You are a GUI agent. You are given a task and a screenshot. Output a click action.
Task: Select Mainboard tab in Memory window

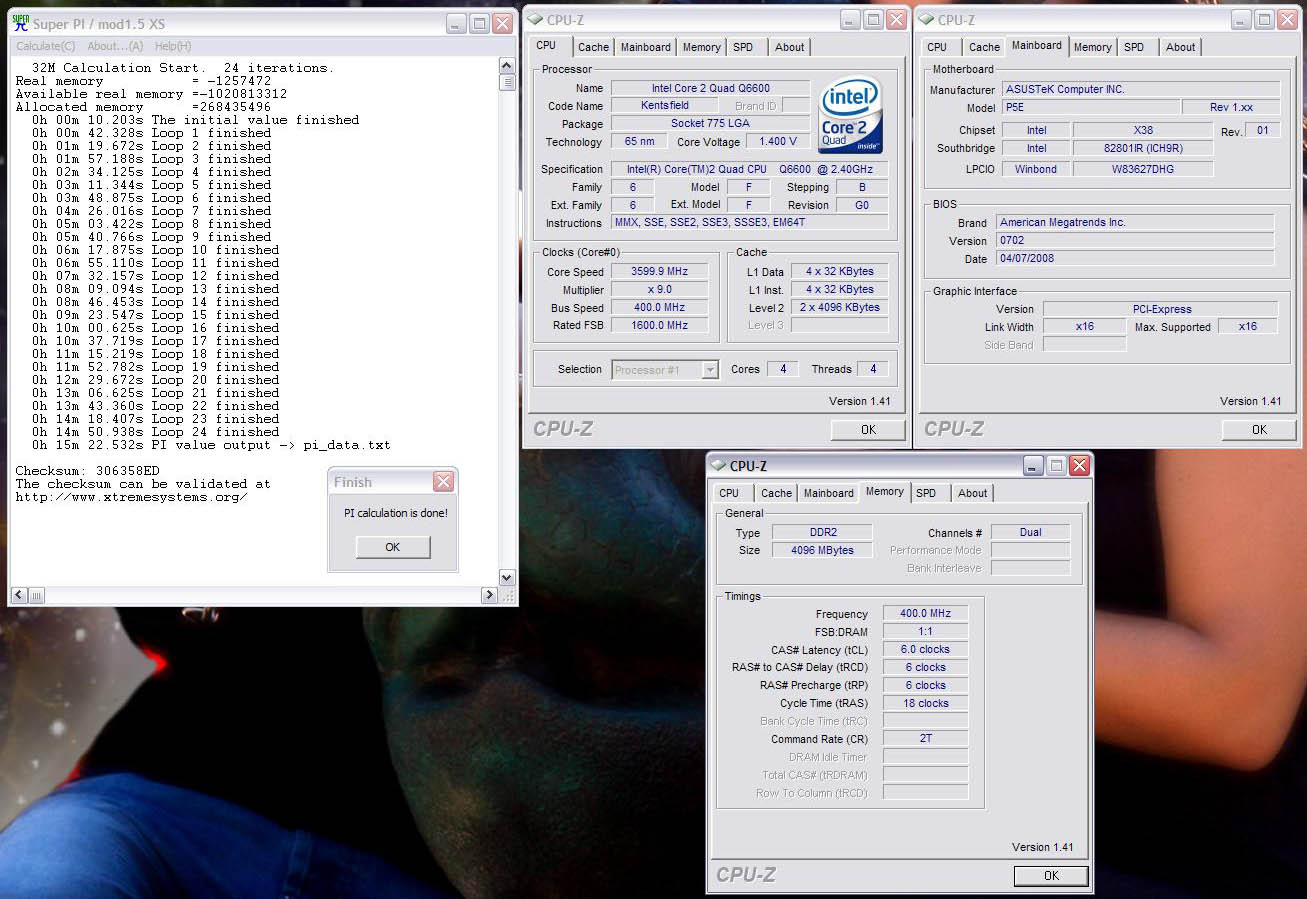(829, 493)
